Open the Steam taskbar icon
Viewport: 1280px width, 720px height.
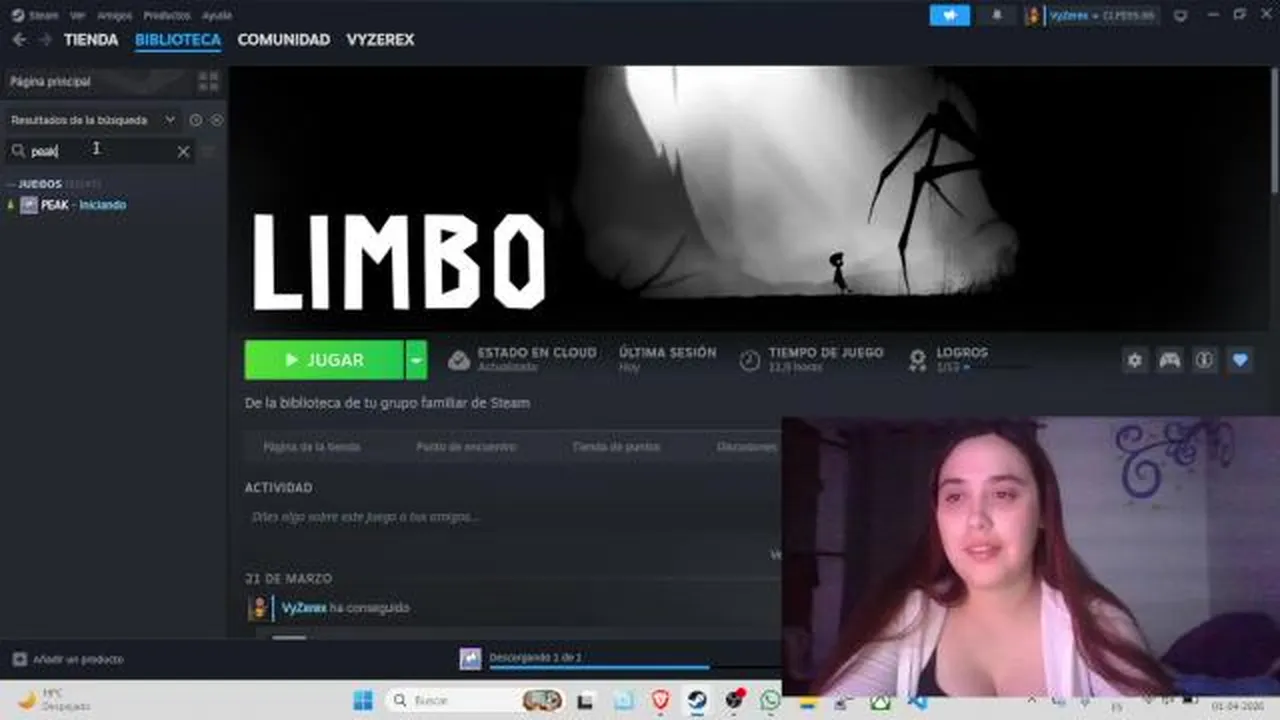697,700
